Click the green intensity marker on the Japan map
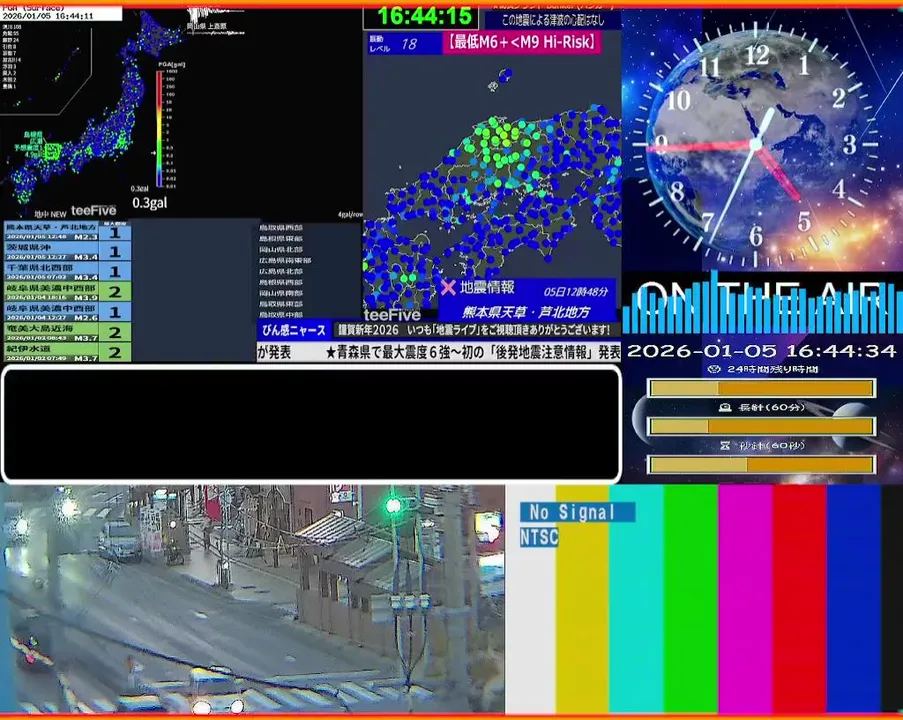903x720 pixels. pos(52,151)
